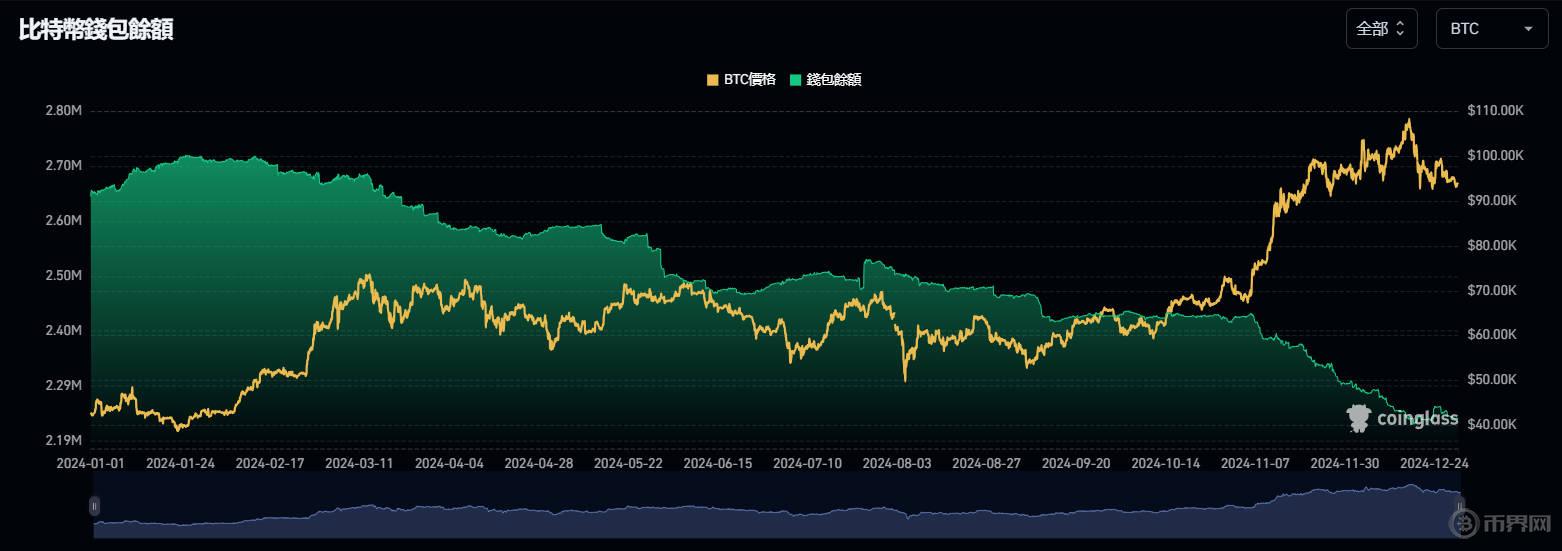Grab the right handle of the range slider

click(x=1461, y=507)
